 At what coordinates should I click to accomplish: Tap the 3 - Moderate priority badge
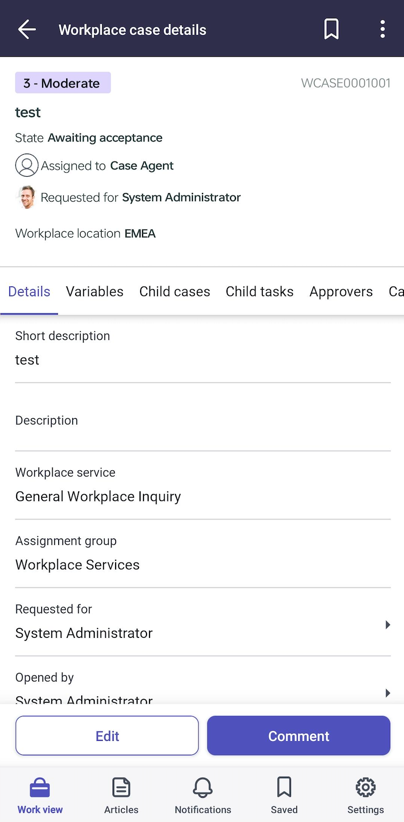[62, 83]
